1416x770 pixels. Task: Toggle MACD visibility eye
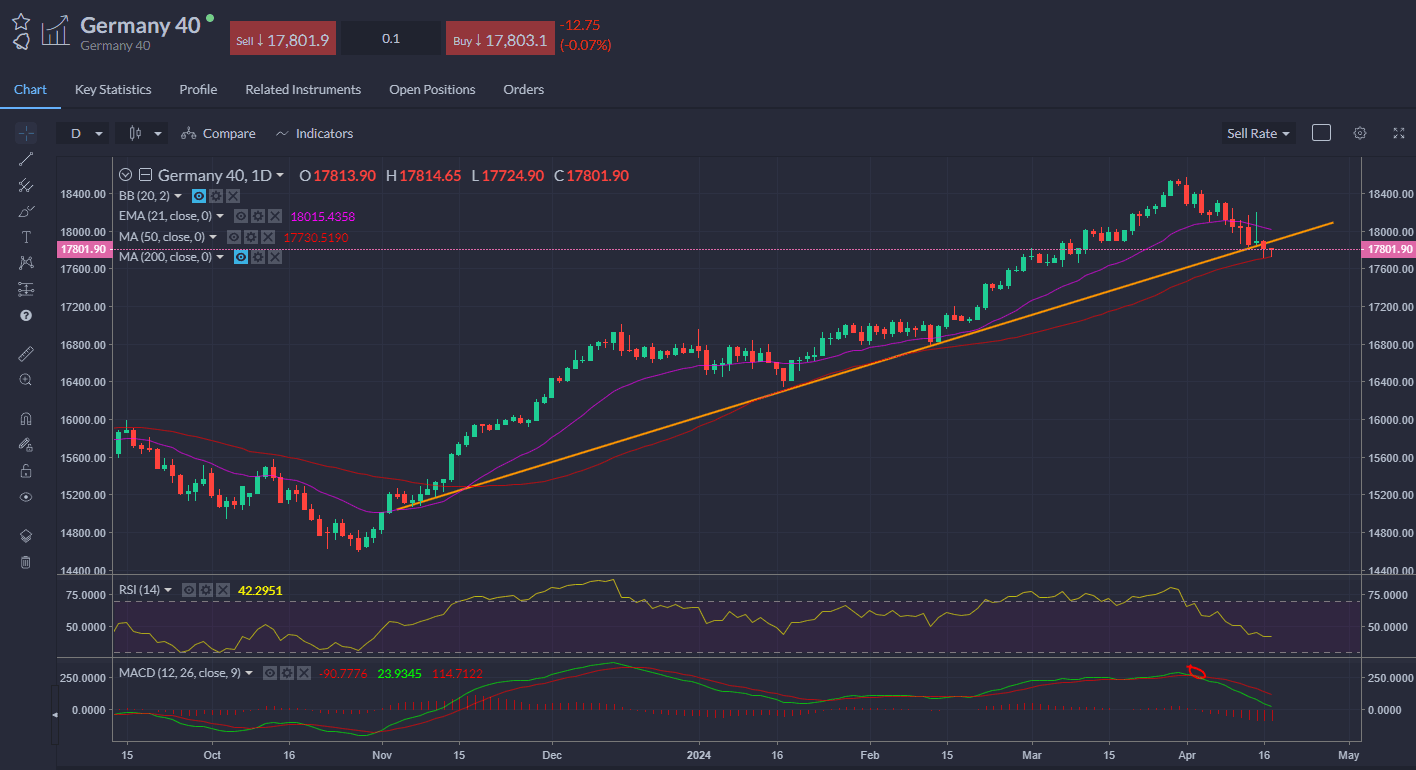point(270,673)
